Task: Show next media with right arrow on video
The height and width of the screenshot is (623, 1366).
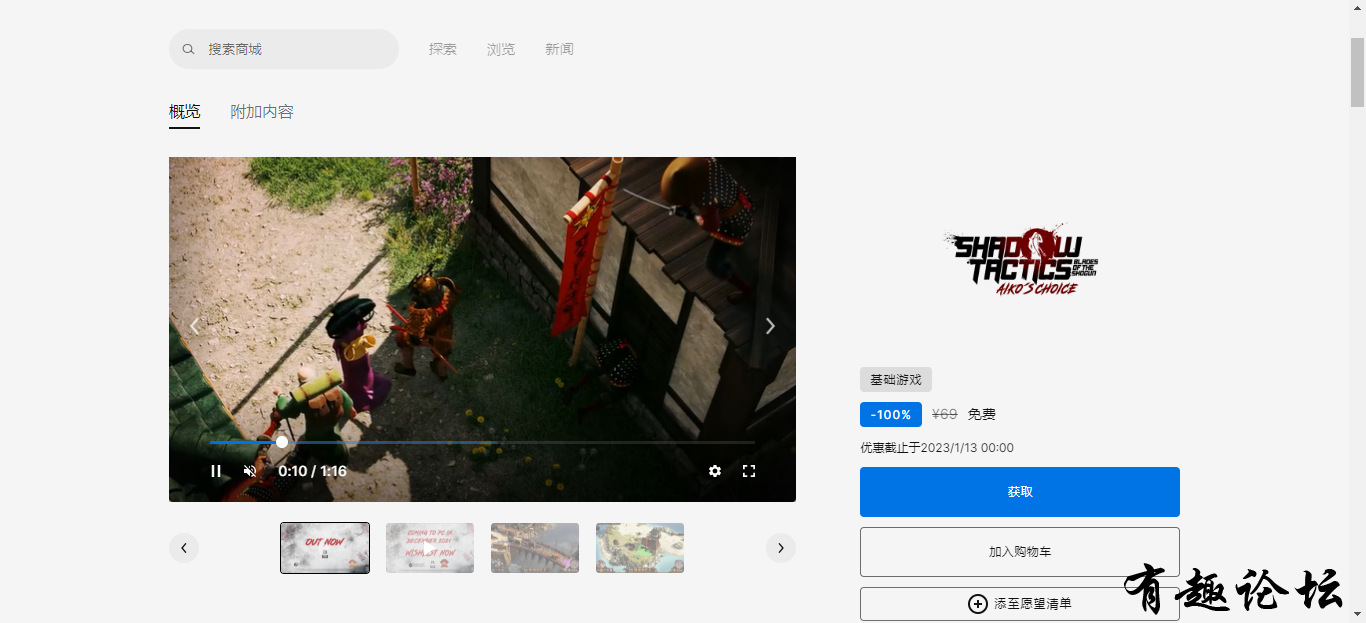Action: (770, 326)
